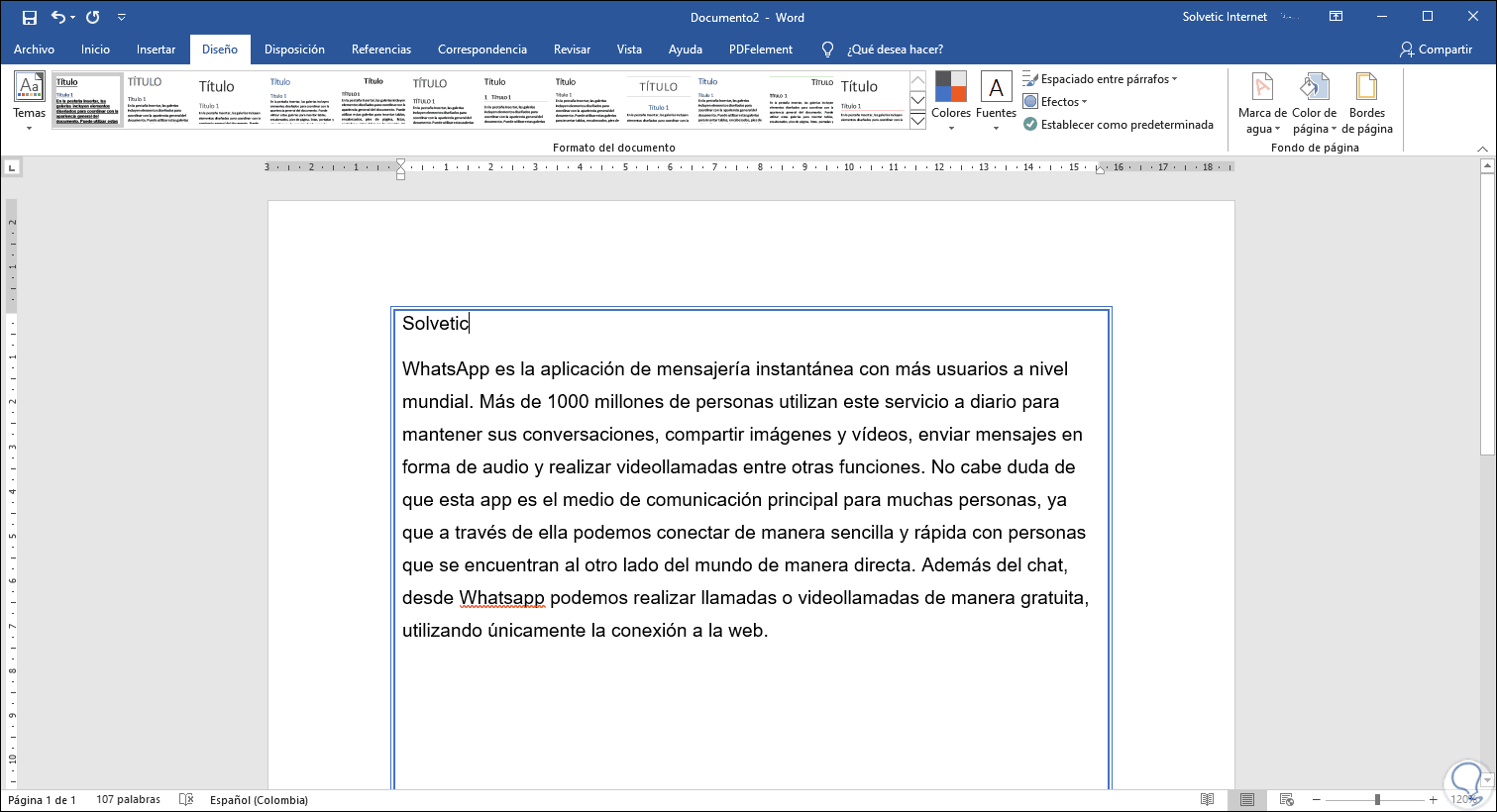Open the Vista tab

click(629, 50)
